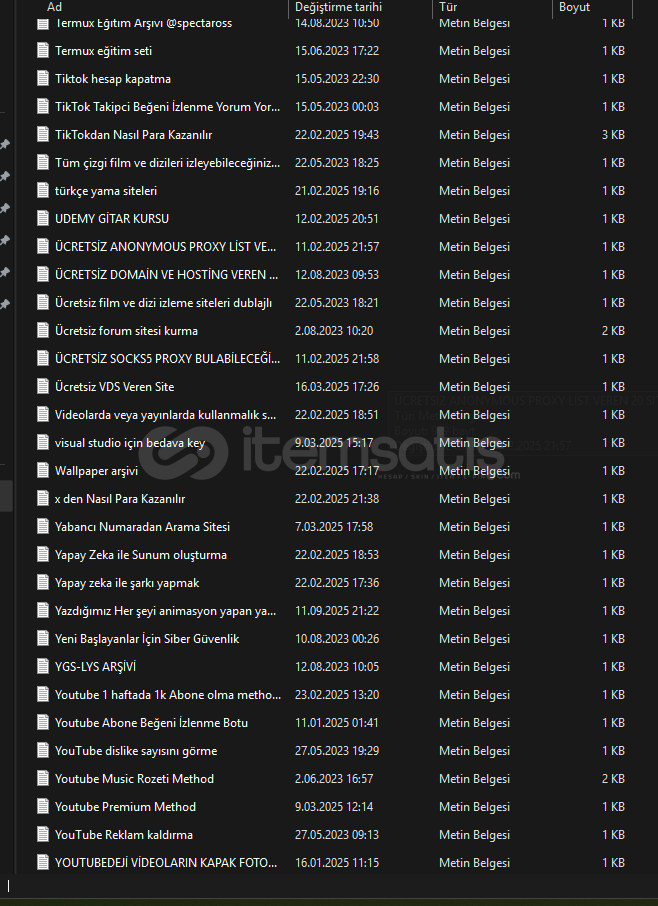Click the visual studio için bedava key icon

pyautogui.click(x=43, y=443)
